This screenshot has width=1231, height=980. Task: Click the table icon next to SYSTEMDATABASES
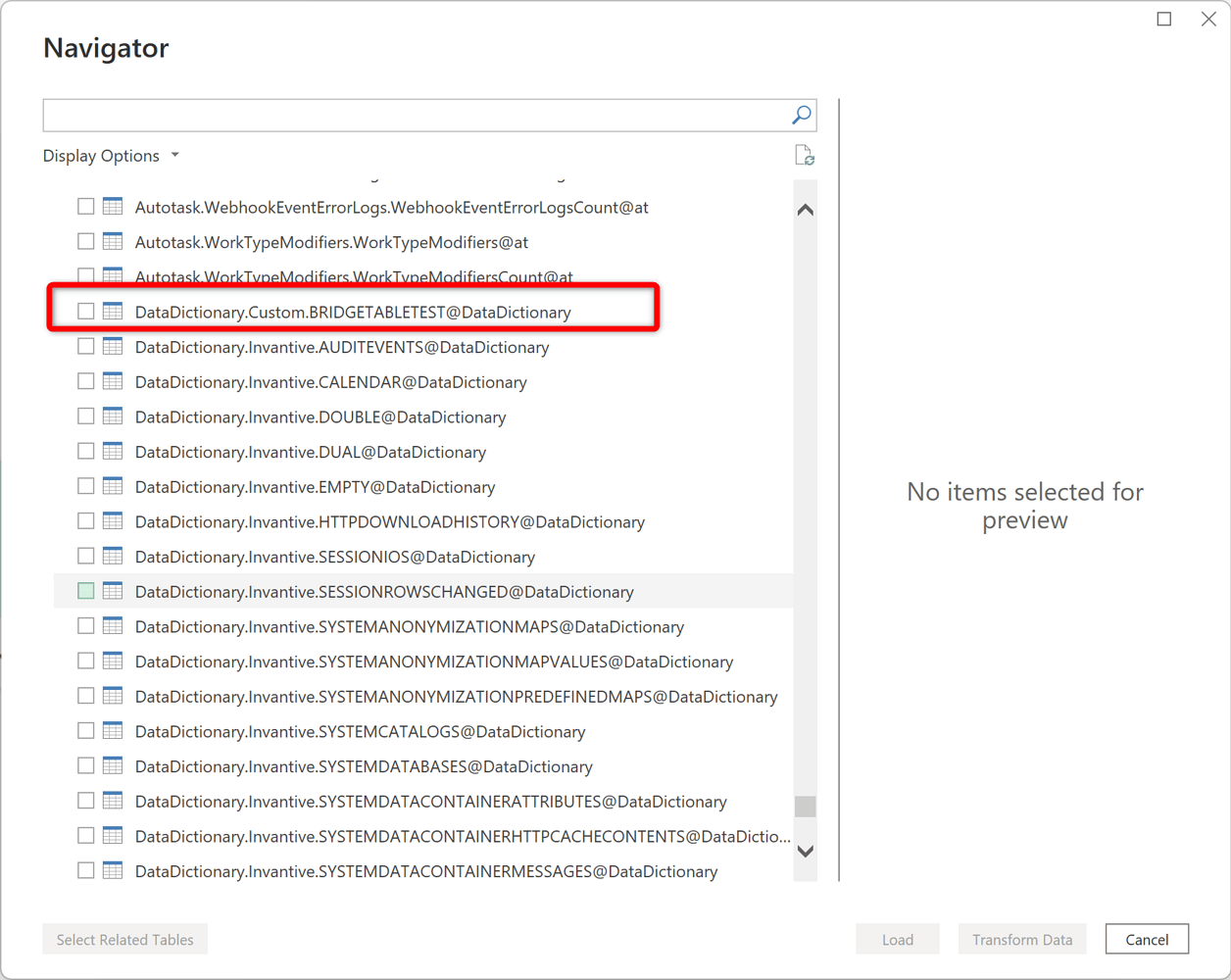tap(113, 765)
